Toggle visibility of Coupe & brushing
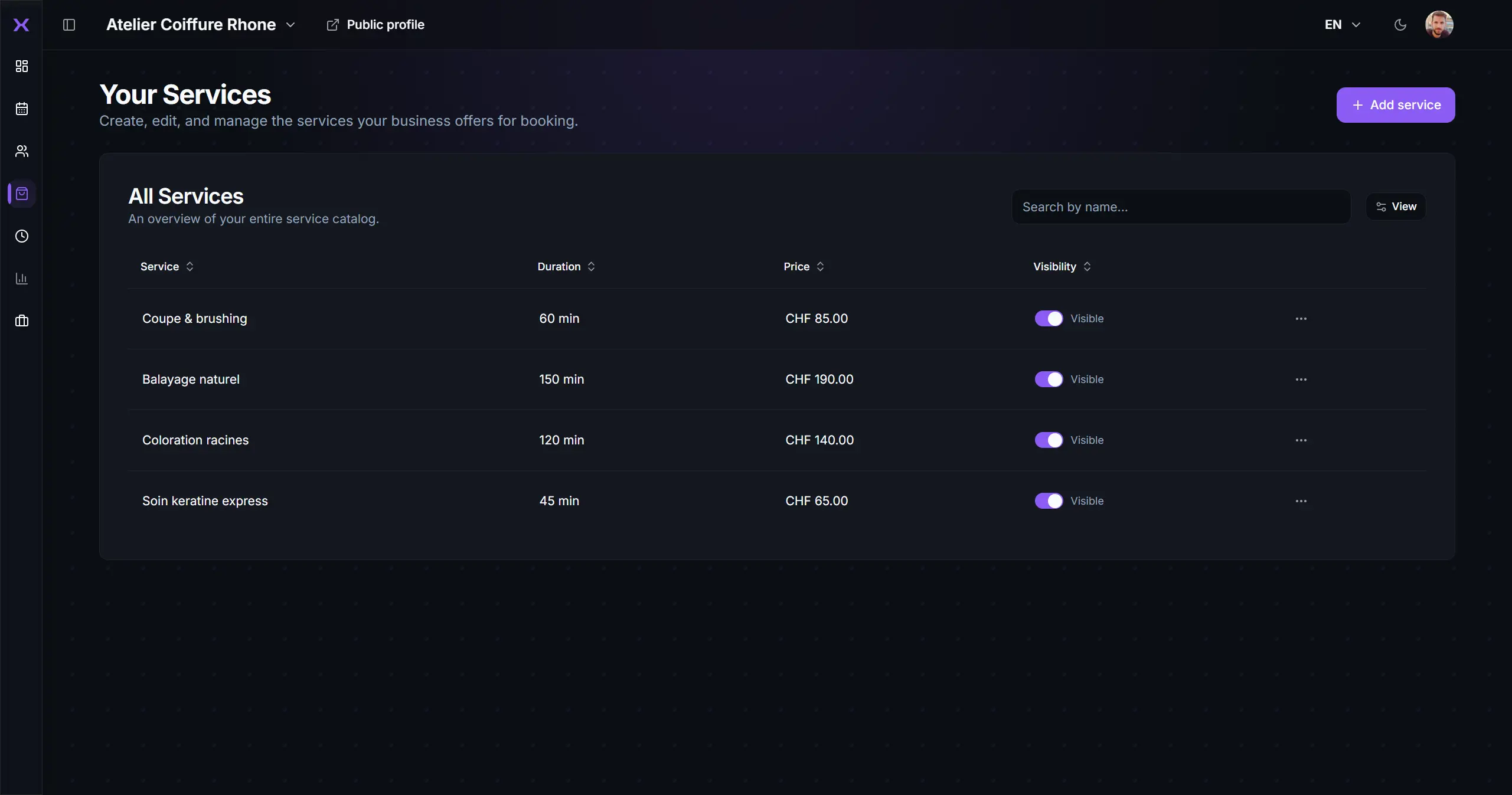1512x795 pixels. click(x=1049, y=318)
